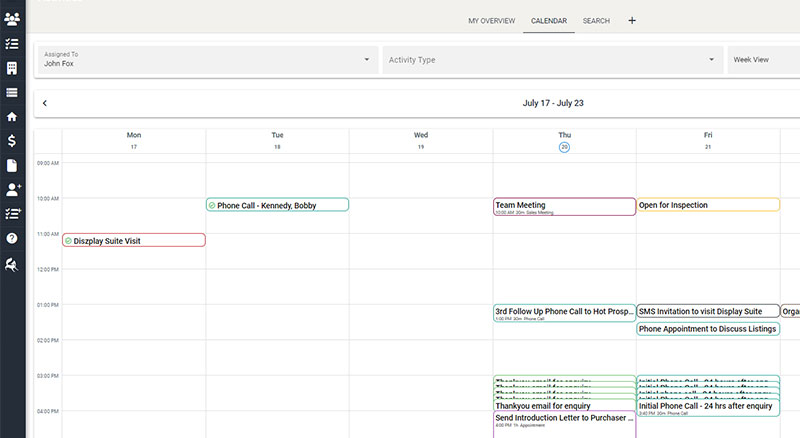Select the Wed 19 column header

(421, 140)
